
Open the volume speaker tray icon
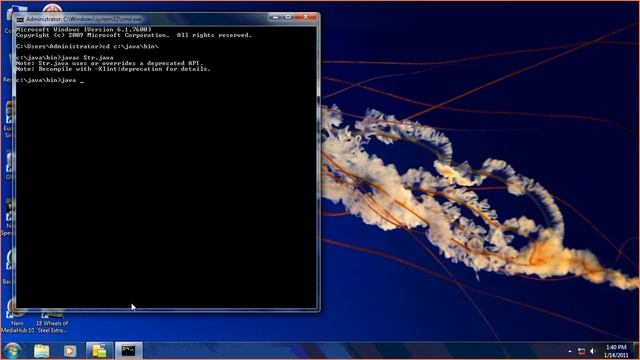[x=593, y=351]
